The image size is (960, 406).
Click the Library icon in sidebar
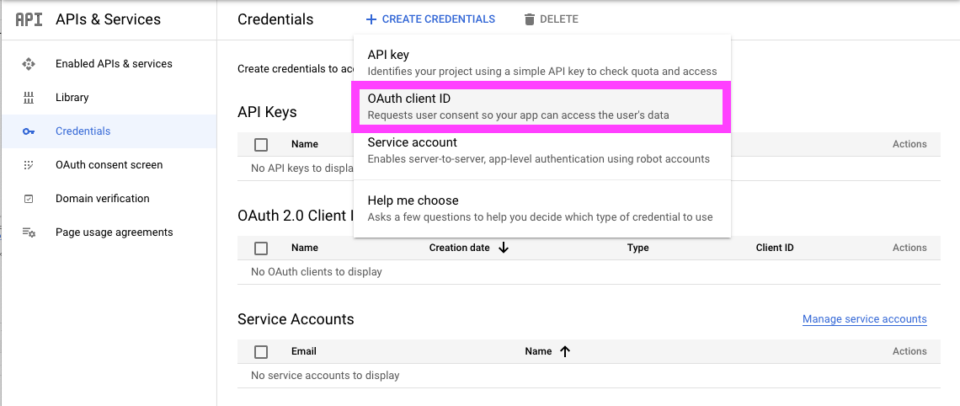[x=28, y=97]
